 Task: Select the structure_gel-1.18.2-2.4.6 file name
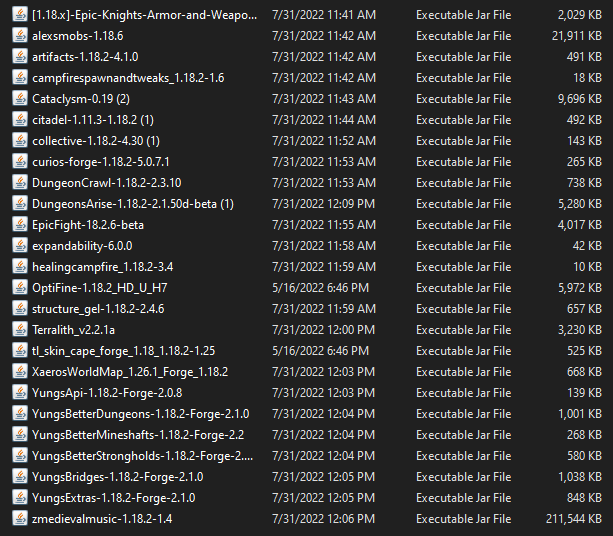[x=98, y=309]
